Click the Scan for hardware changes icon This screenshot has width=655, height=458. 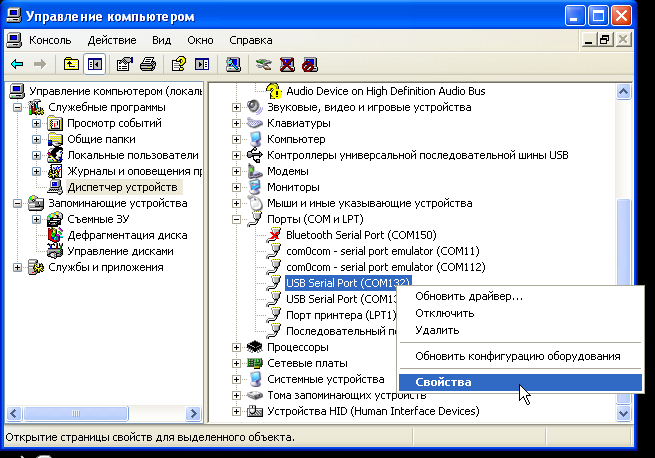(233, 65)
